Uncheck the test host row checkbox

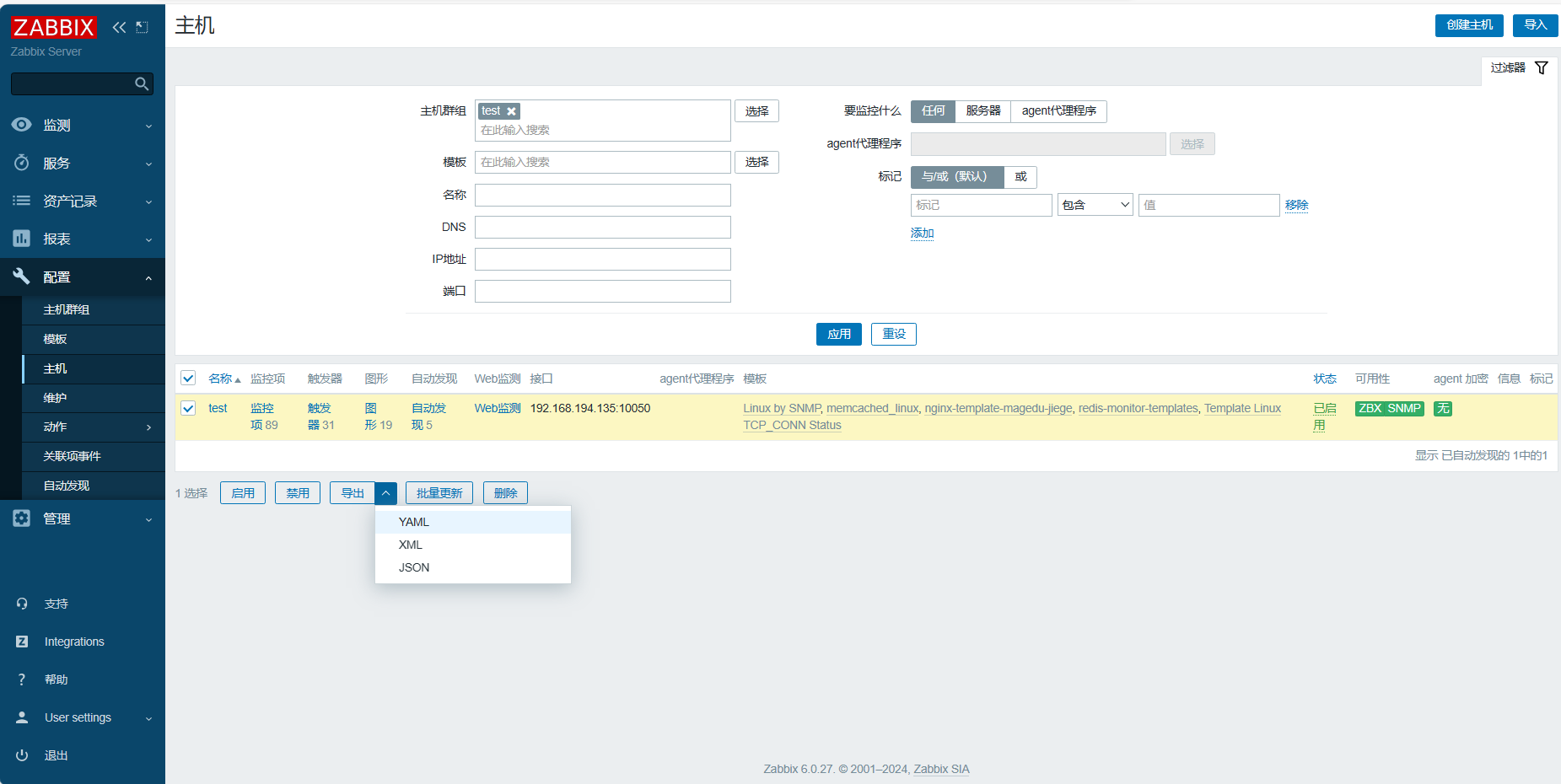(x=188, y=408)
